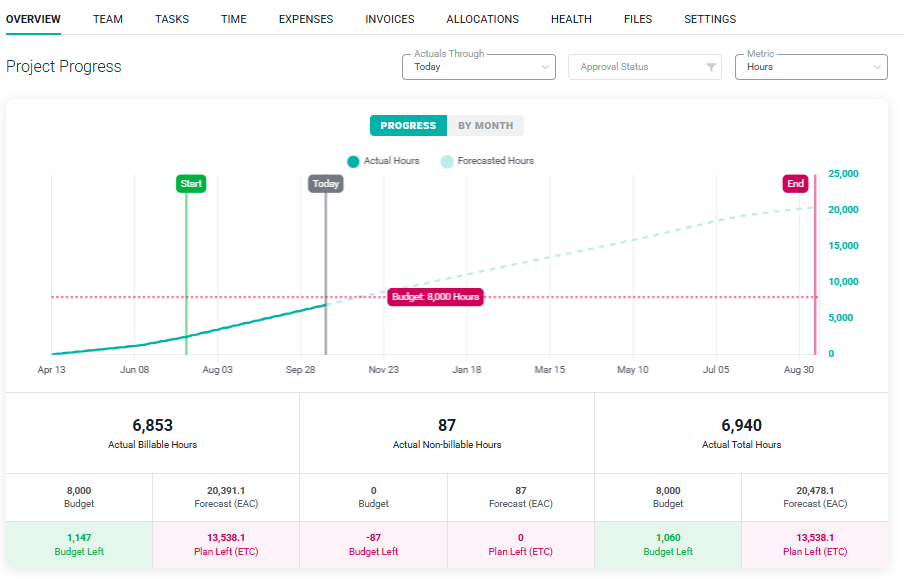Open the Overview tab

click(x=33, y=19)
